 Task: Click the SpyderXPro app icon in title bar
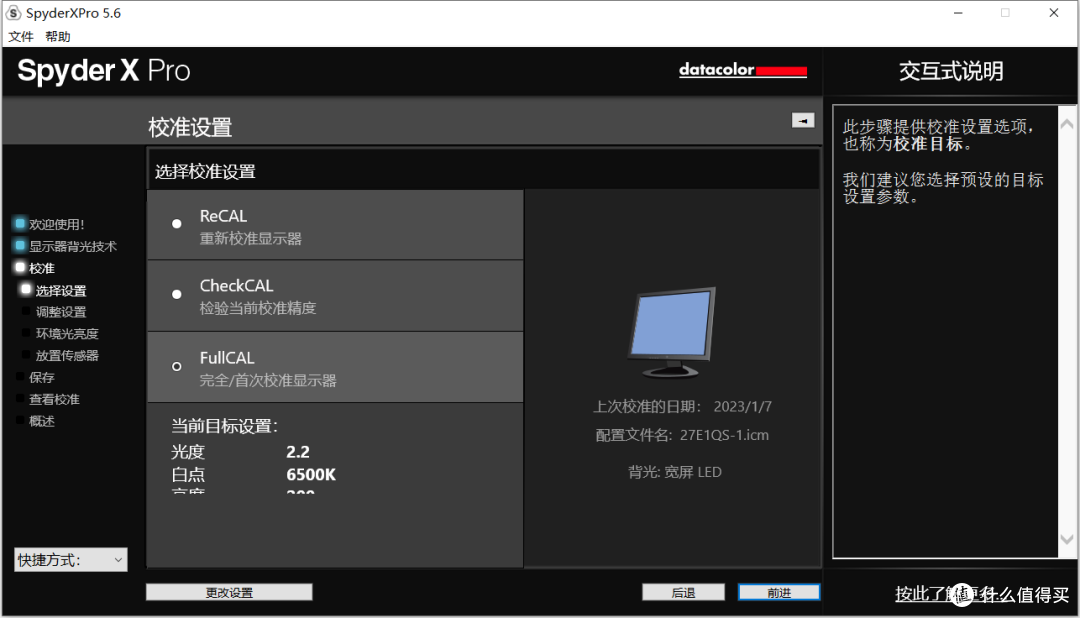13,13
